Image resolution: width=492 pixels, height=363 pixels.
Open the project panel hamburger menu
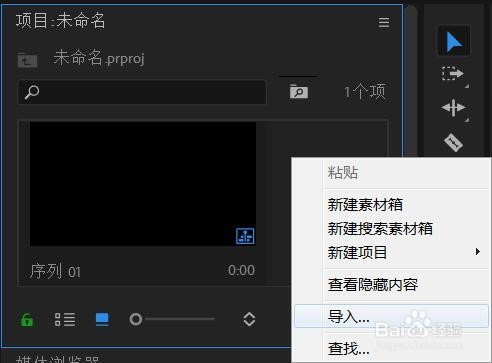(x=384, y=23)
